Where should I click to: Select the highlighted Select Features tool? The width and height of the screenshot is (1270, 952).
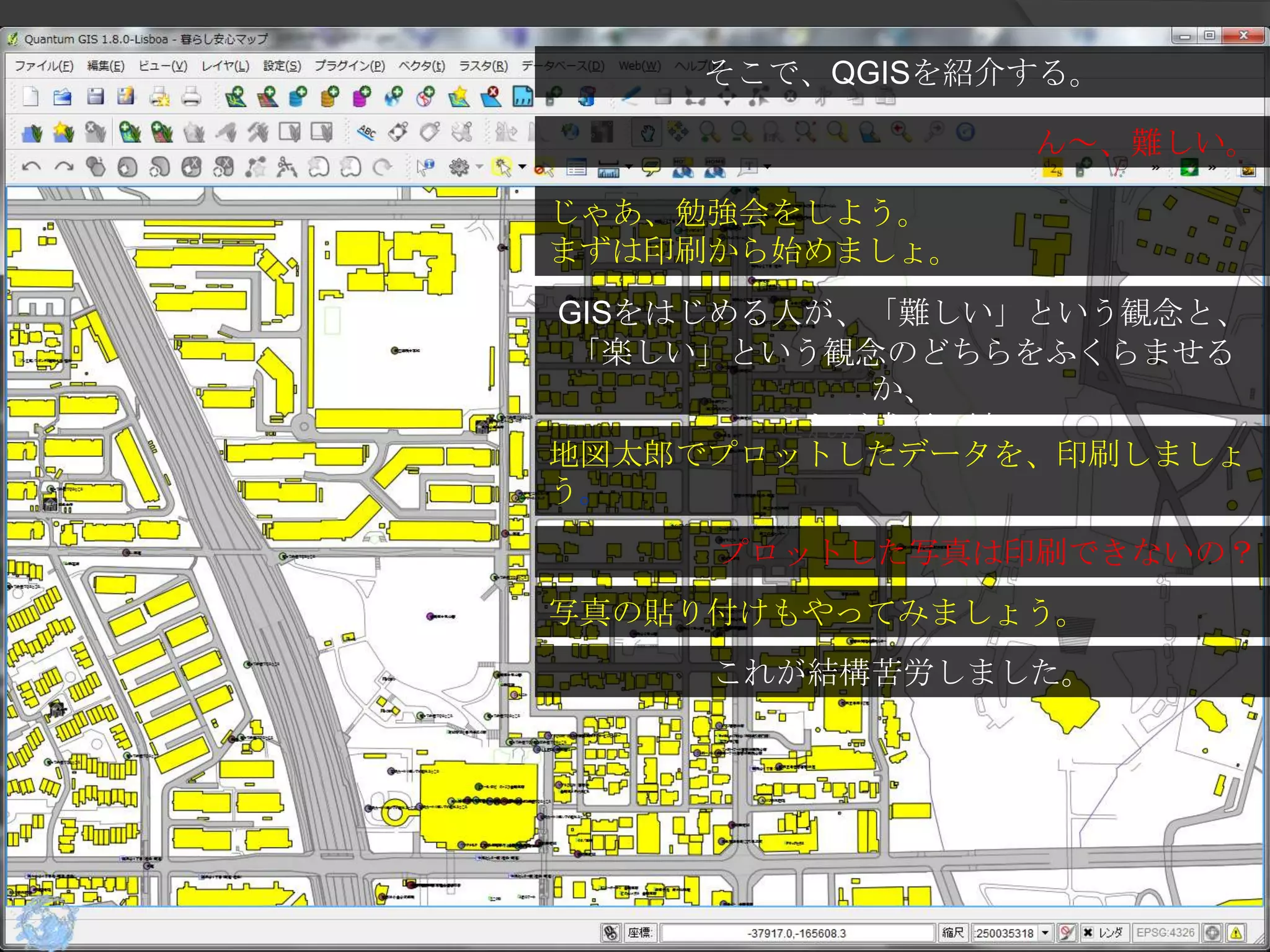click(501, 167)
